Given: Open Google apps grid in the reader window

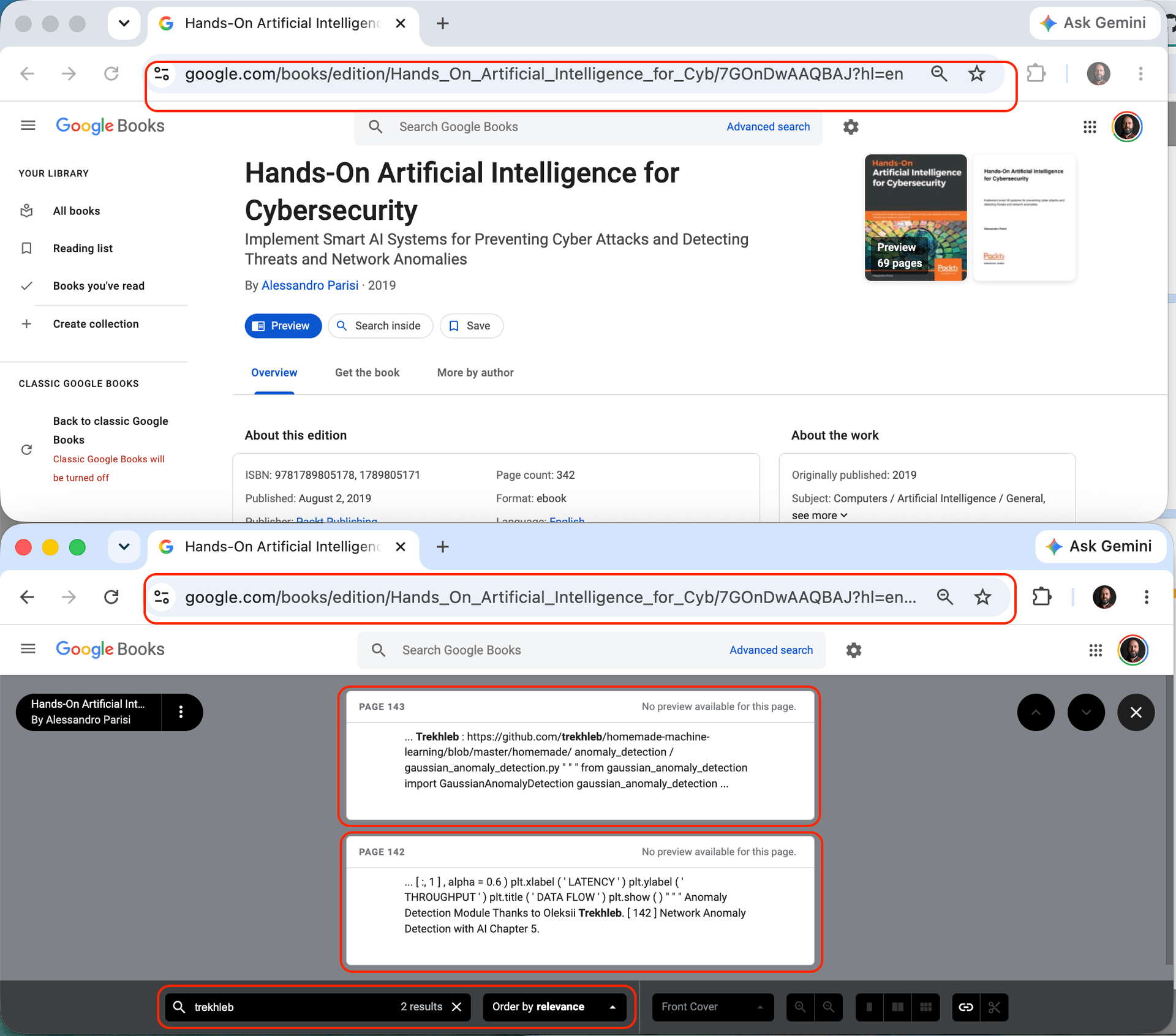Looking at the screenshot, I should [1096, 650].
